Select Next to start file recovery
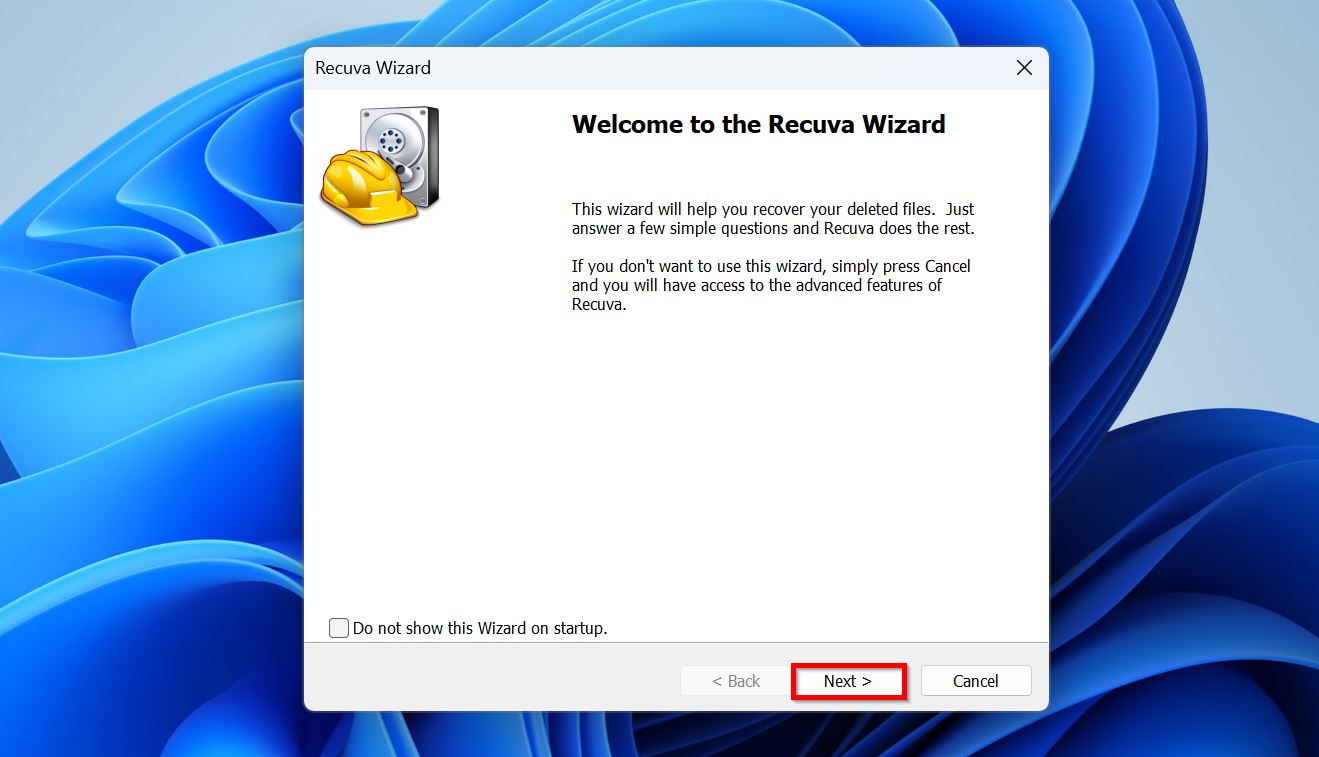 pyautogui.click(x=848, y=680)
